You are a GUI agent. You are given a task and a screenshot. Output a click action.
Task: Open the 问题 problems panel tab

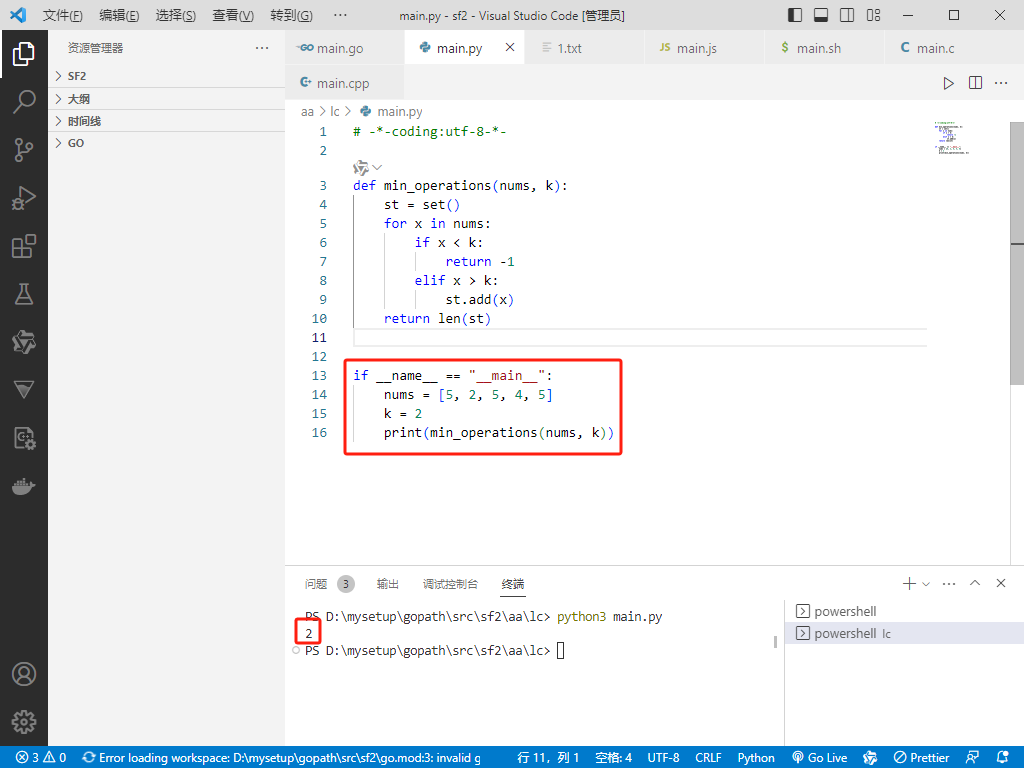329,584
